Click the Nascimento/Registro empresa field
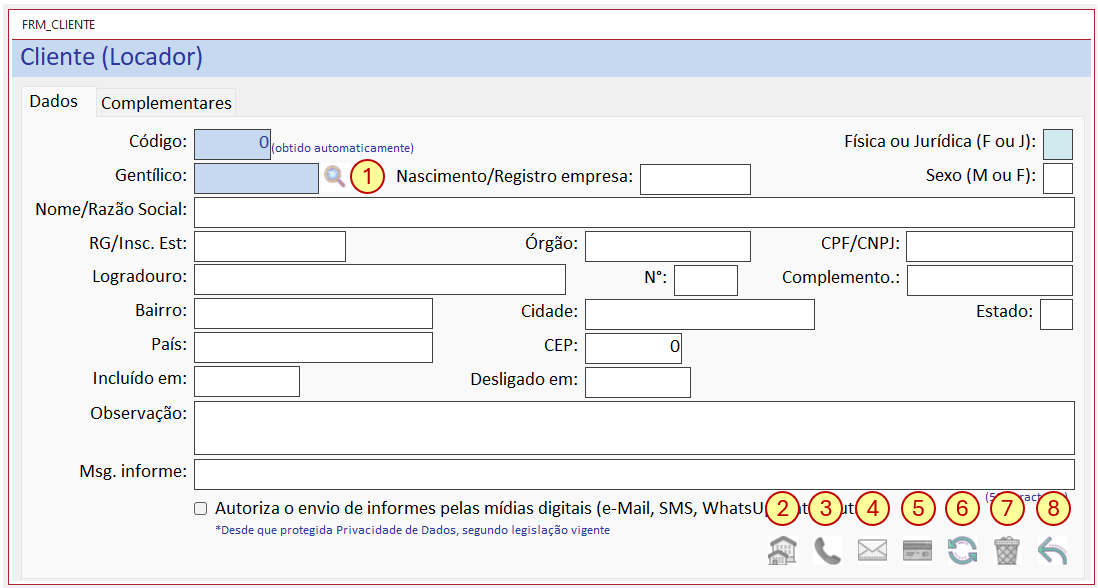Viewport: 1098px width, 588px height. (x=695, y=179)
